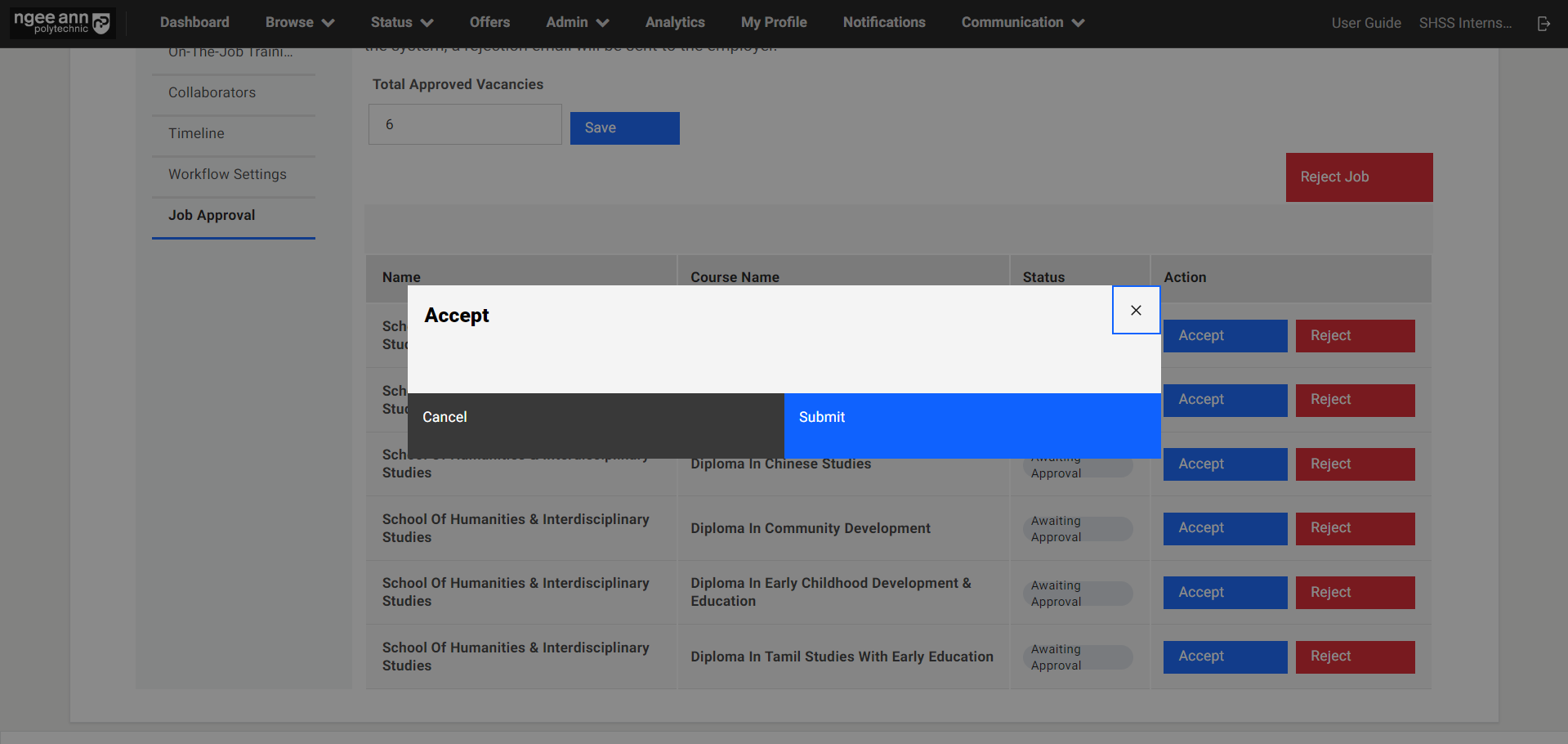Click the Ngee Ann Polytechnic logo
1568x744 pixels.
pyautogui.click(x=62, y=23)
